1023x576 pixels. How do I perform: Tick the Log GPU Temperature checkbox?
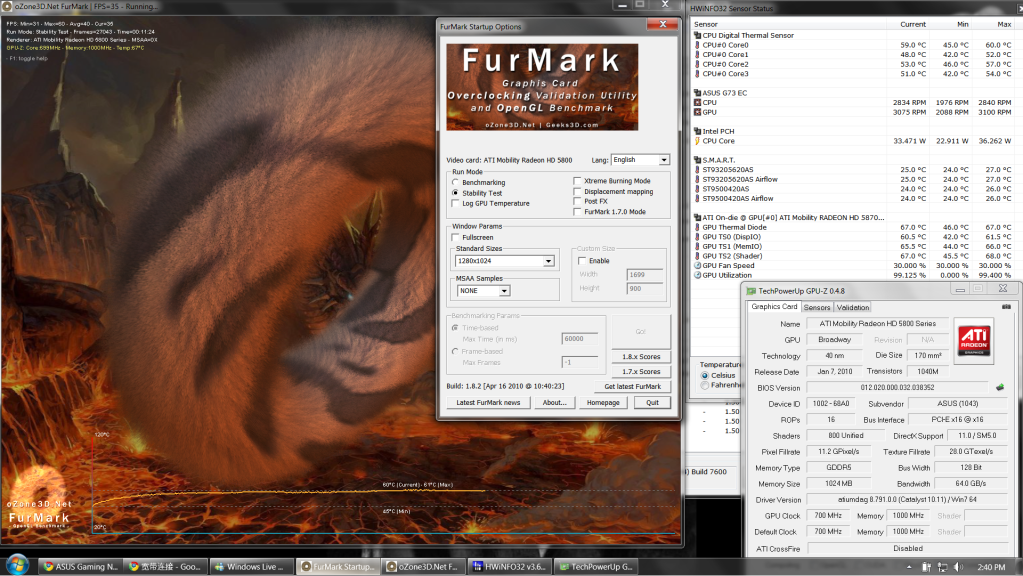tap(456, 203)
